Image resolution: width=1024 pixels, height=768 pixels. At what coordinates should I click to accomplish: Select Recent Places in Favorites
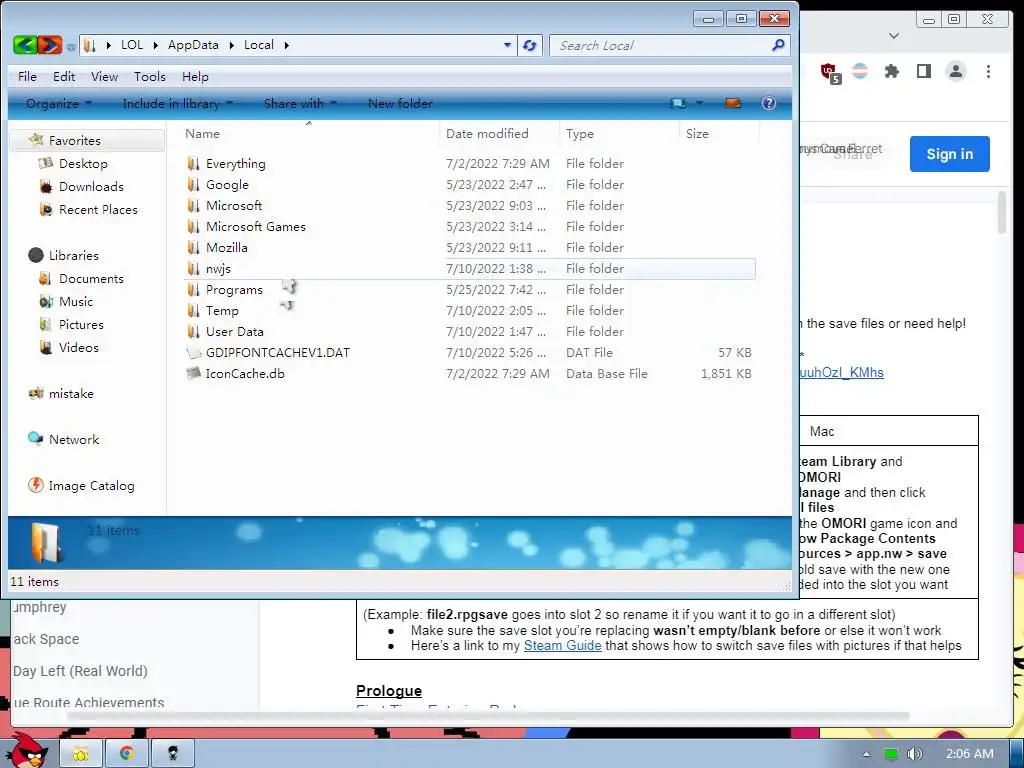[98, 209]
